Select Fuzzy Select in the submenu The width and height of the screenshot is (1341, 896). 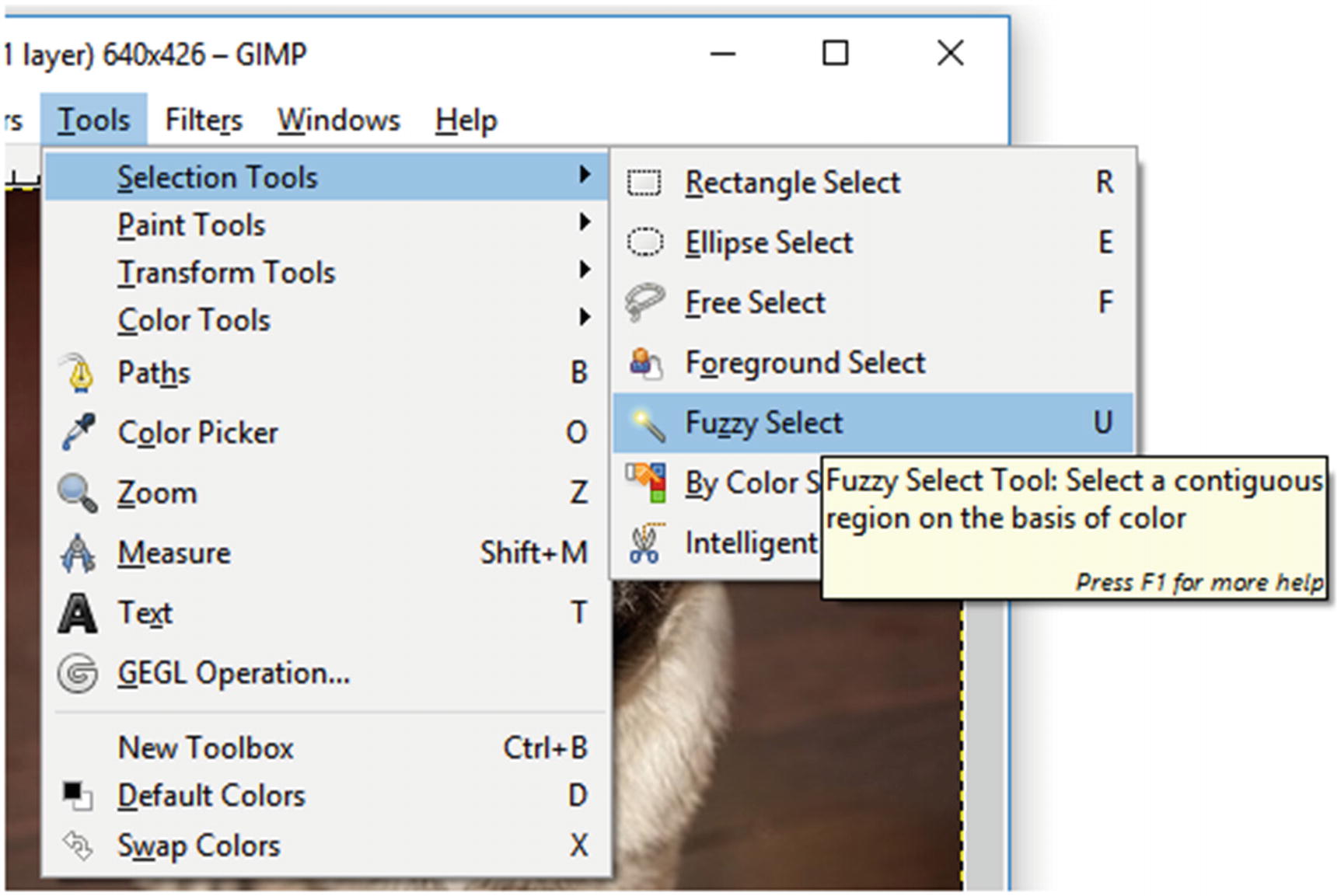pyautogui.click(x=873, y=423)
